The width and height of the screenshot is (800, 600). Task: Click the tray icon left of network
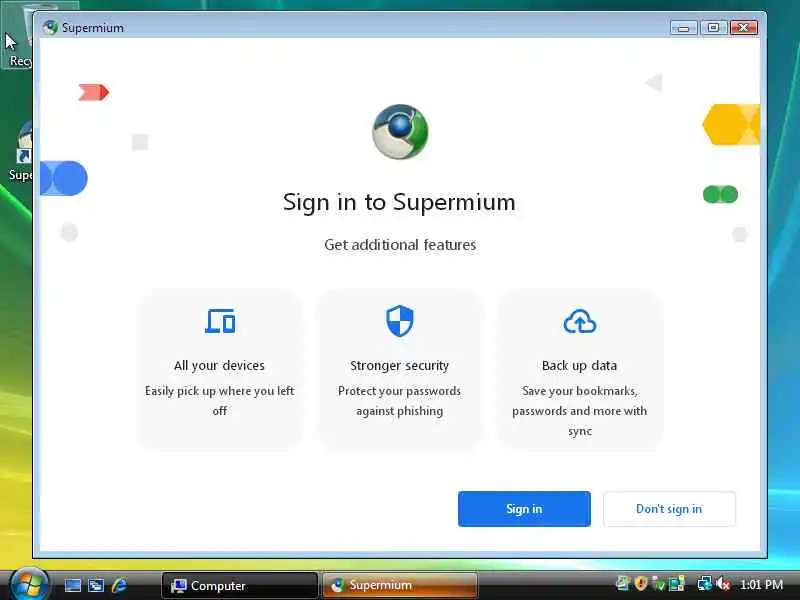pos(677,584)
